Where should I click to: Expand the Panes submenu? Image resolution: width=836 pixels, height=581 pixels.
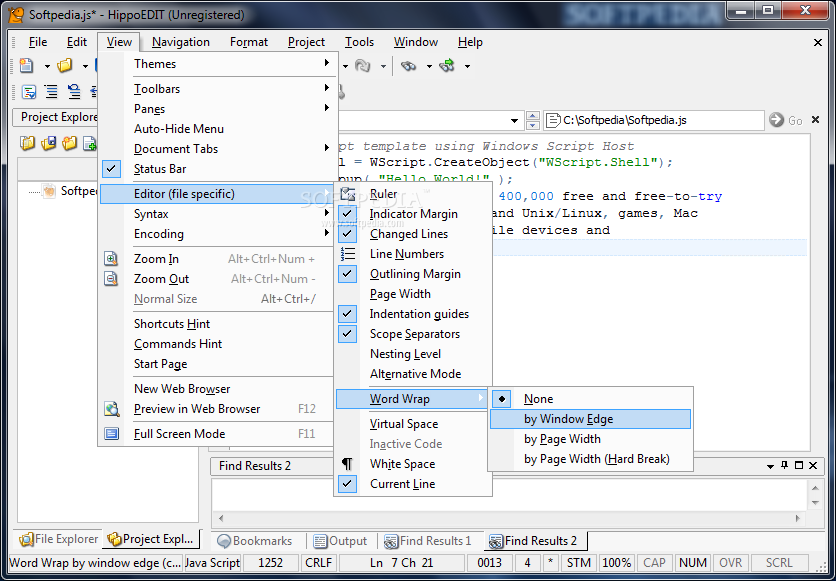(219, 109)
